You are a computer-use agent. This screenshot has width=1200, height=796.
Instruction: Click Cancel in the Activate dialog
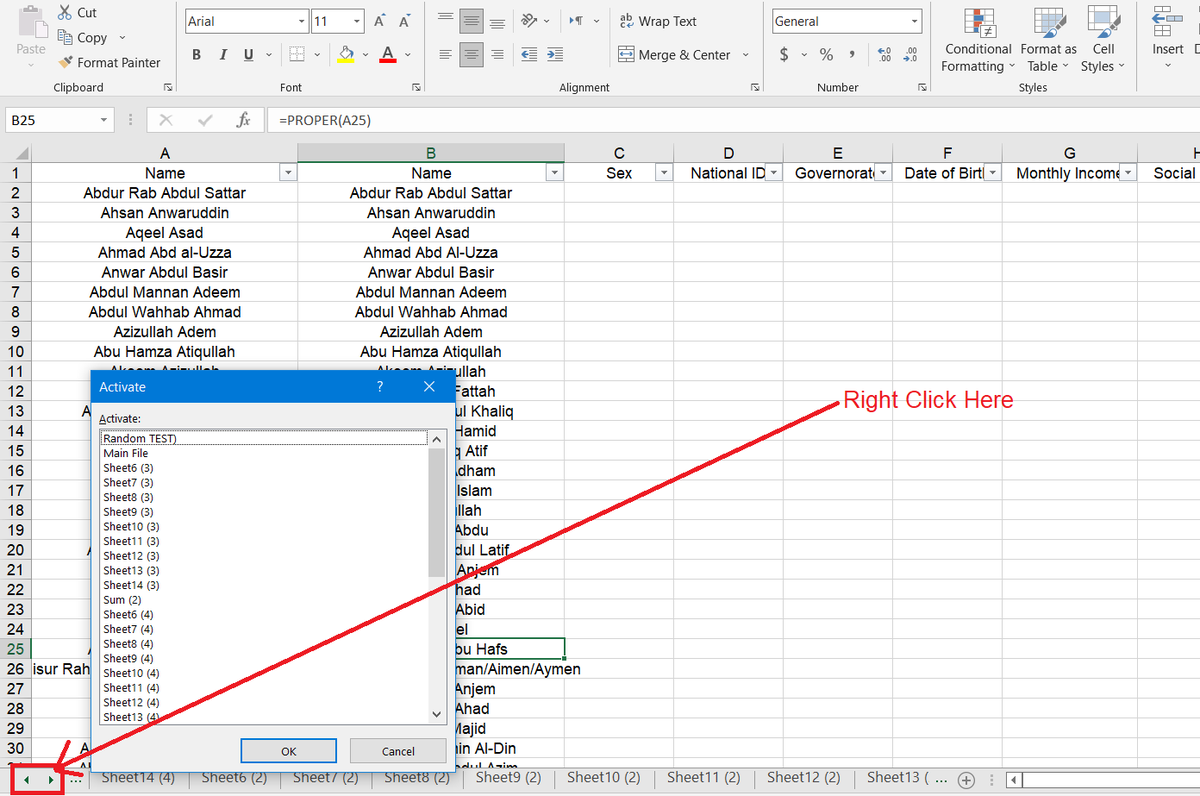pos(398,751)
